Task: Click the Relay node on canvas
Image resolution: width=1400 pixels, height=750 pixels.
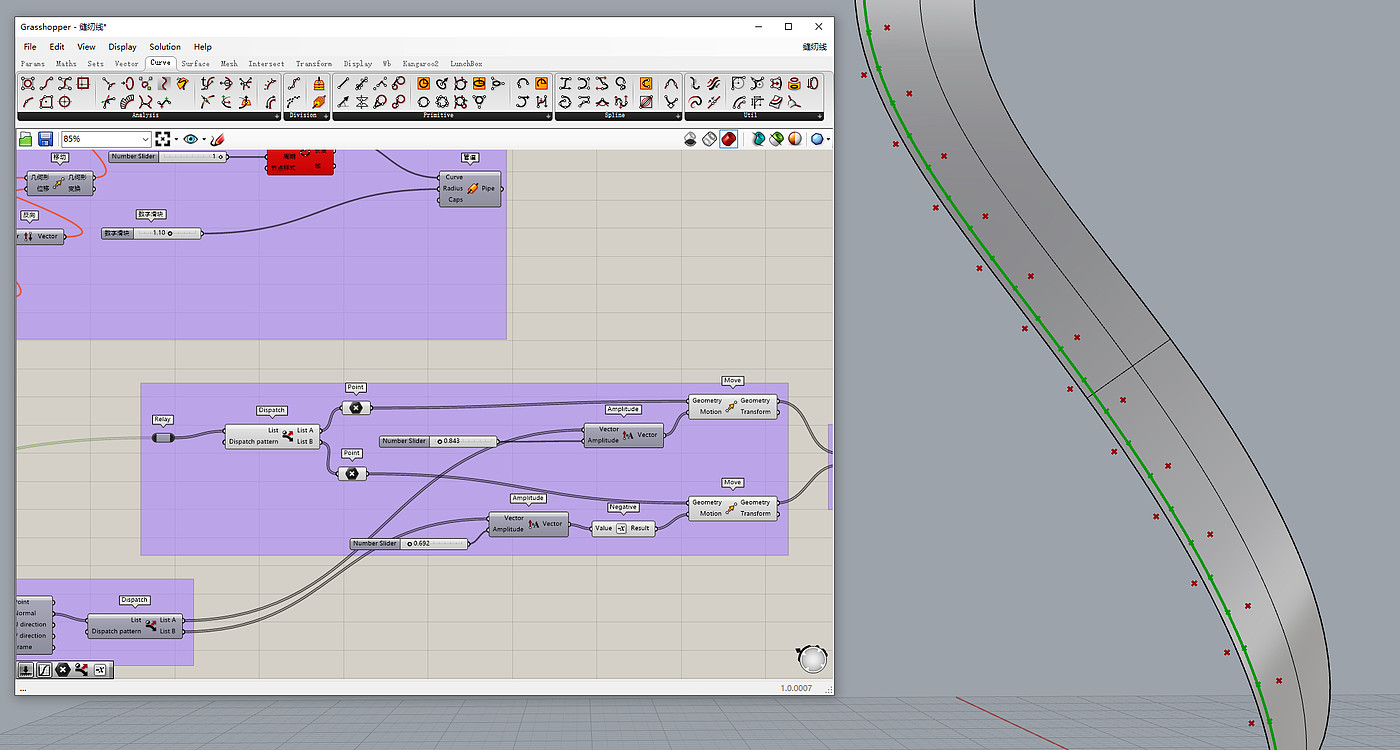Action: [x=162, y=437]
